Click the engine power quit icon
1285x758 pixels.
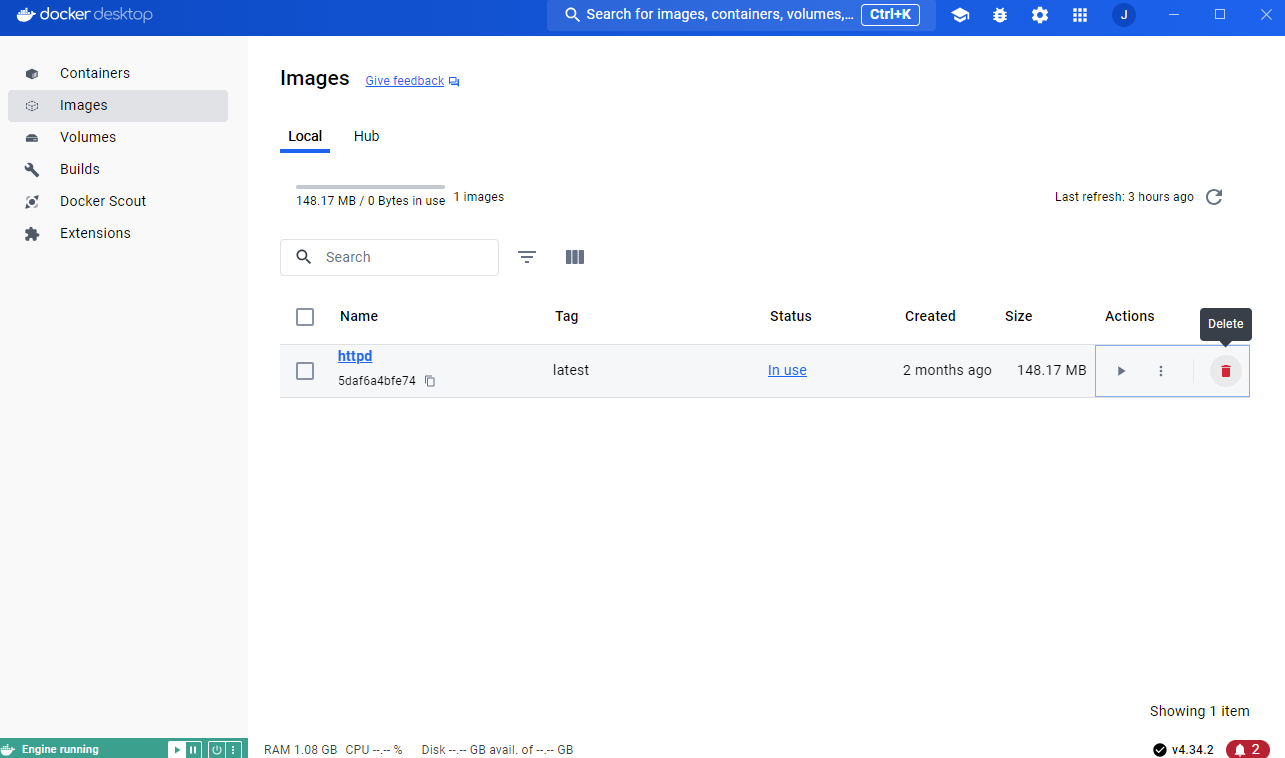[x=215, y=749]
